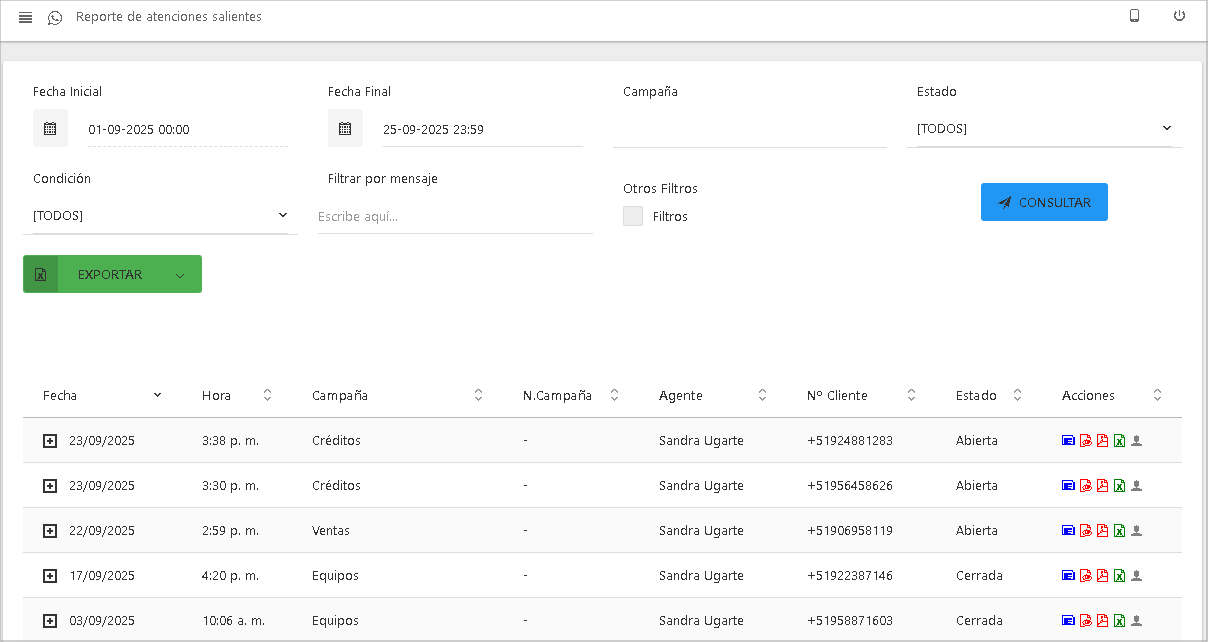Click red PDF icon for +51958871603 row
Image resolution: width=1208 pixels, height=642 pixels.
[1102, 621]
